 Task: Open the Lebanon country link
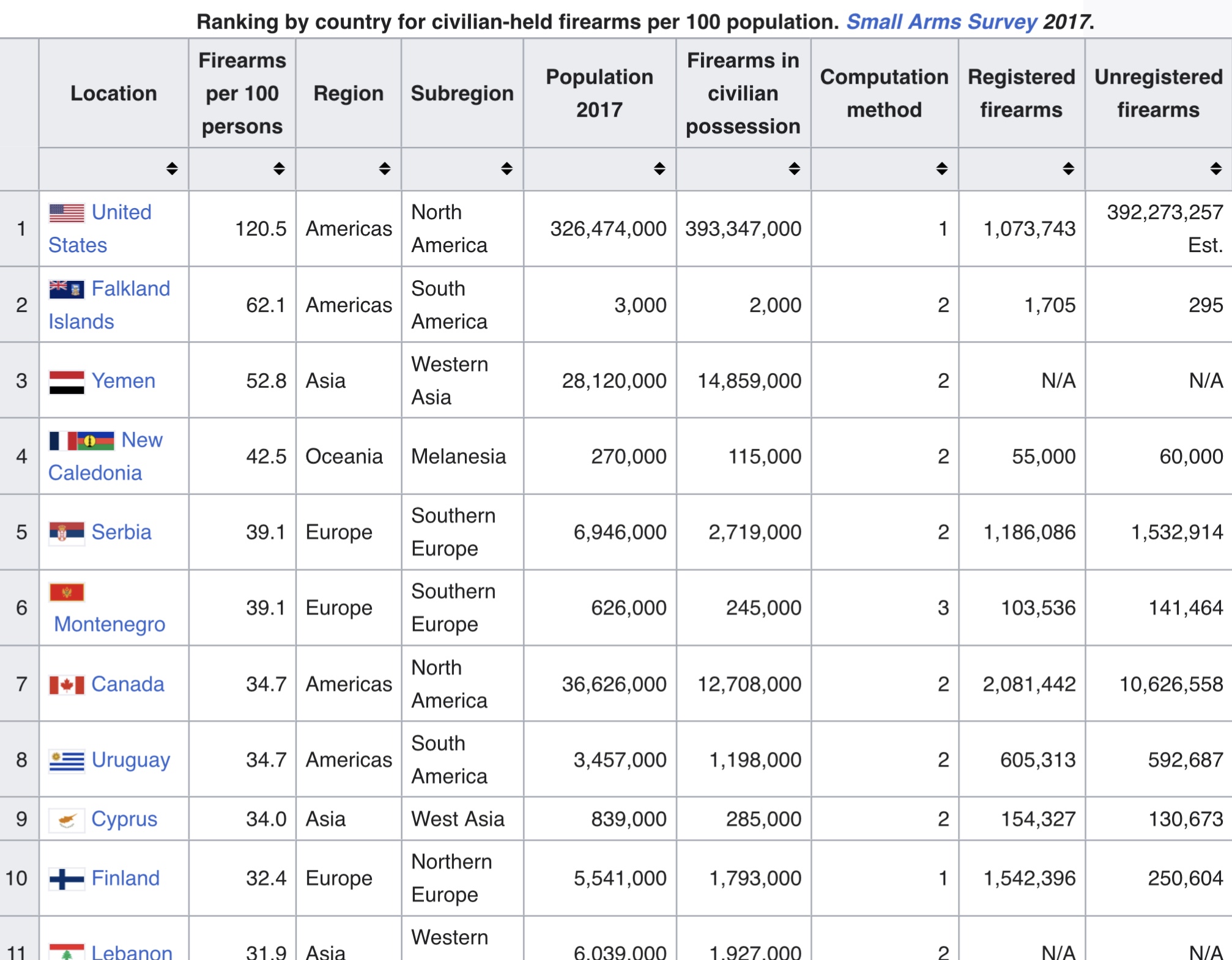132,952
